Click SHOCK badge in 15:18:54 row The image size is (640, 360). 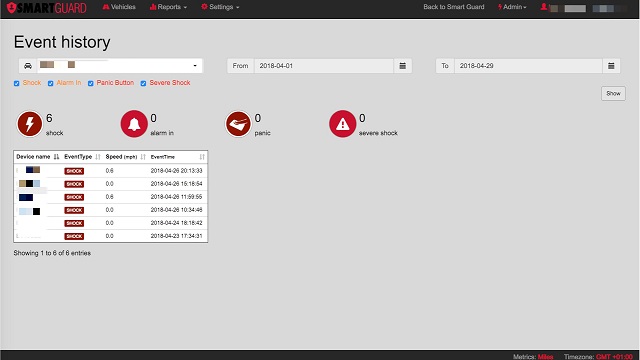(74, 184)
